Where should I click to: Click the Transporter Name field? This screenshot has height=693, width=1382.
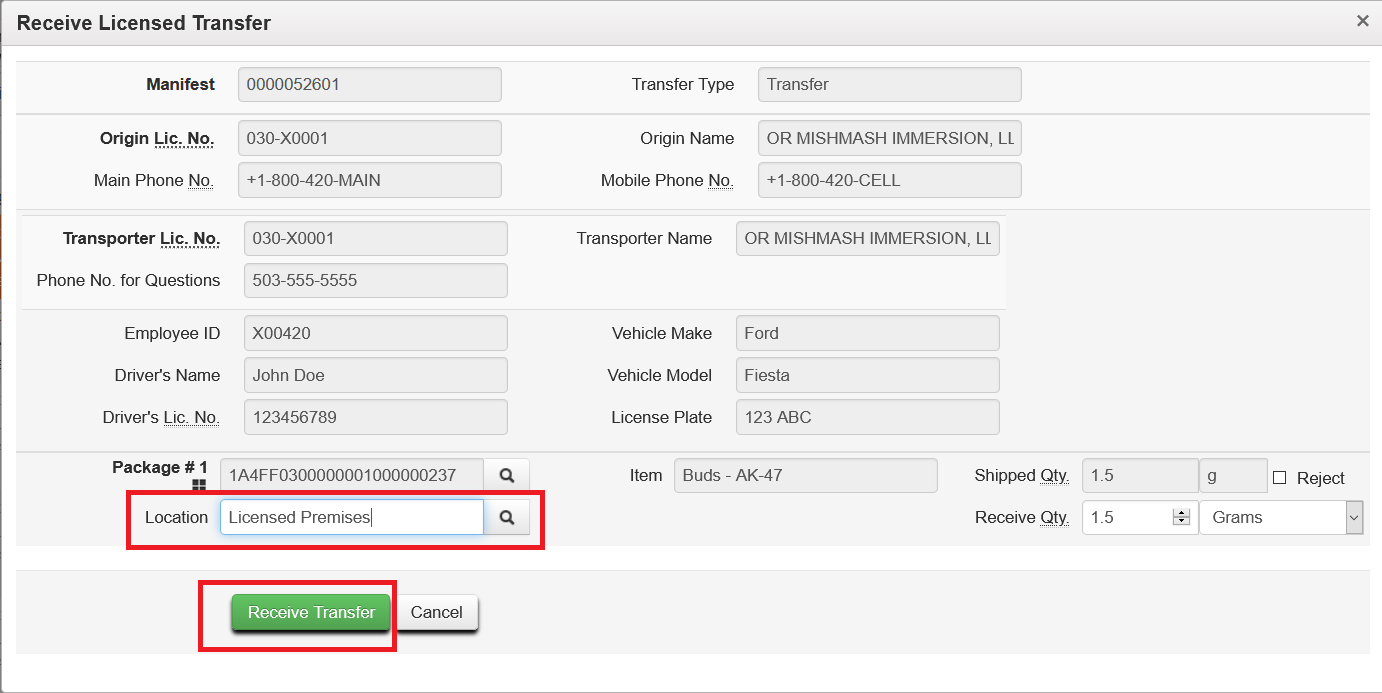click(x=868, y=239)
